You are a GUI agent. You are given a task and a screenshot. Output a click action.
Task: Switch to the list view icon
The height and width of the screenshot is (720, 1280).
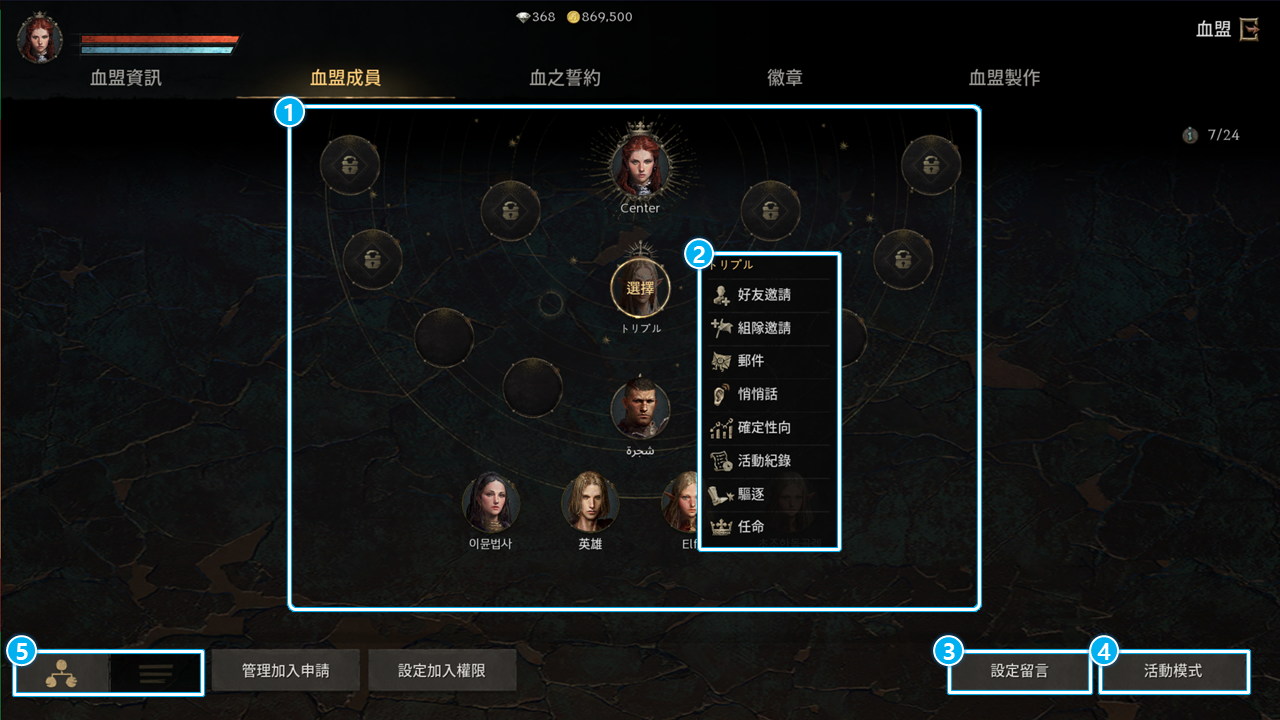point(155,672)
